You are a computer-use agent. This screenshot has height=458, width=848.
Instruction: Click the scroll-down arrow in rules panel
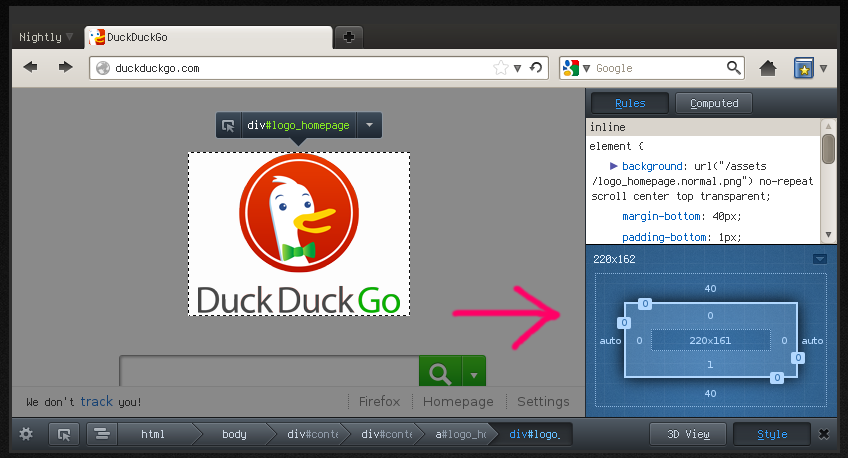click(828, 235)
